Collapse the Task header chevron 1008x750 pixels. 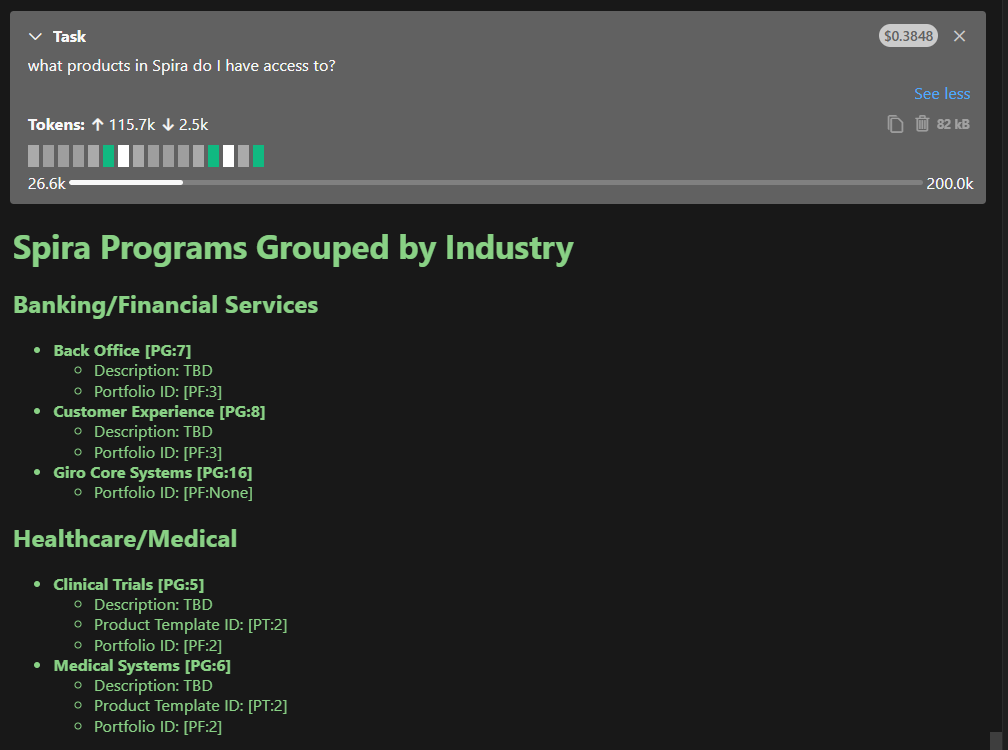tap(36, 37)
